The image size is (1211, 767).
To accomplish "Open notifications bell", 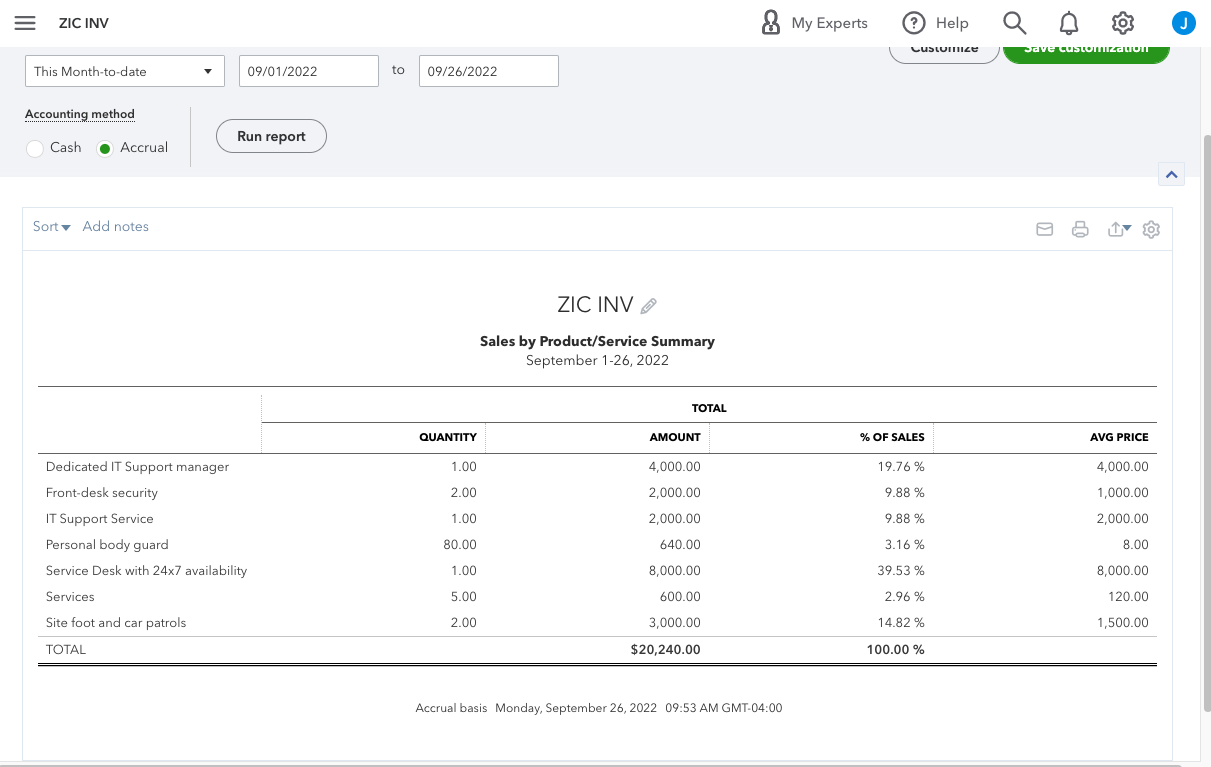I will pyautogui.click(x=1069, y=23).
